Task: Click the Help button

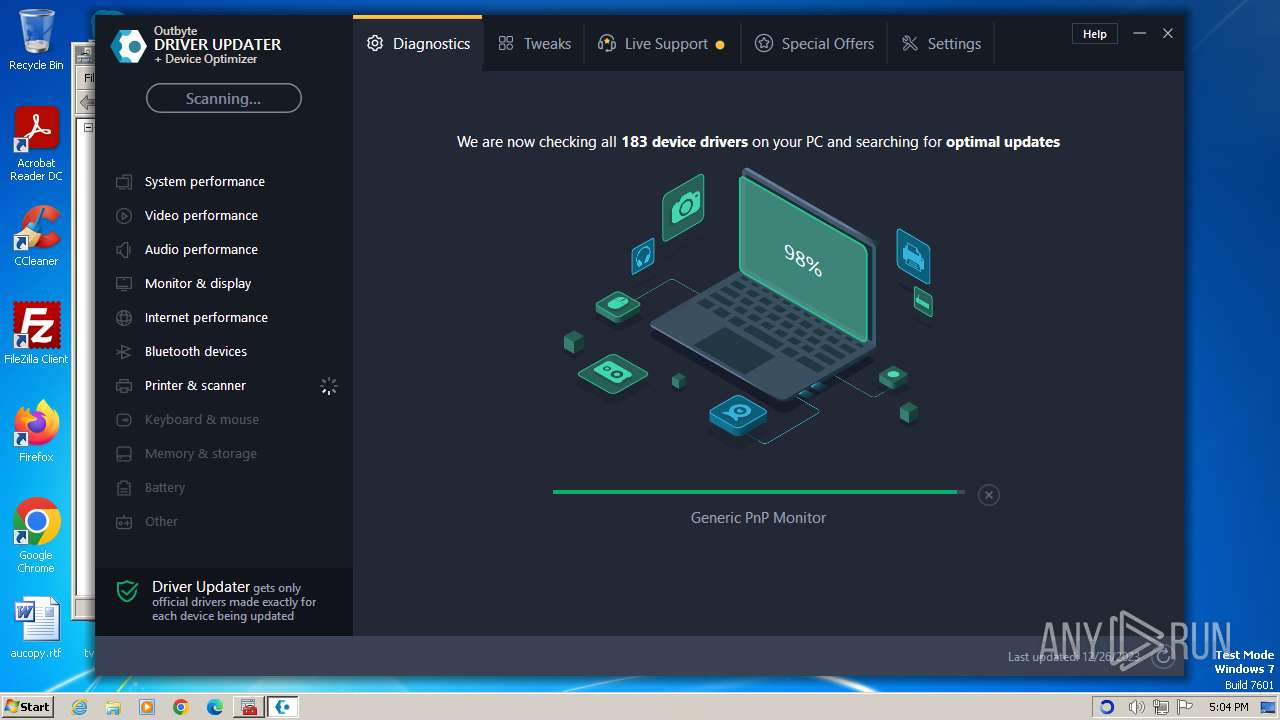Action: (x=1095, y=34)
